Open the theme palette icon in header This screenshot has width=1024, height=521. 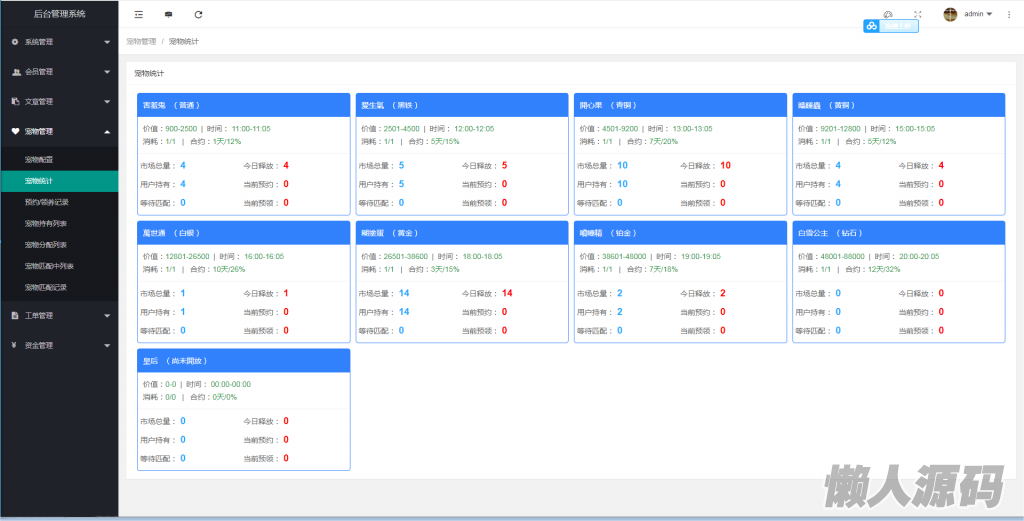pos(888,14)
